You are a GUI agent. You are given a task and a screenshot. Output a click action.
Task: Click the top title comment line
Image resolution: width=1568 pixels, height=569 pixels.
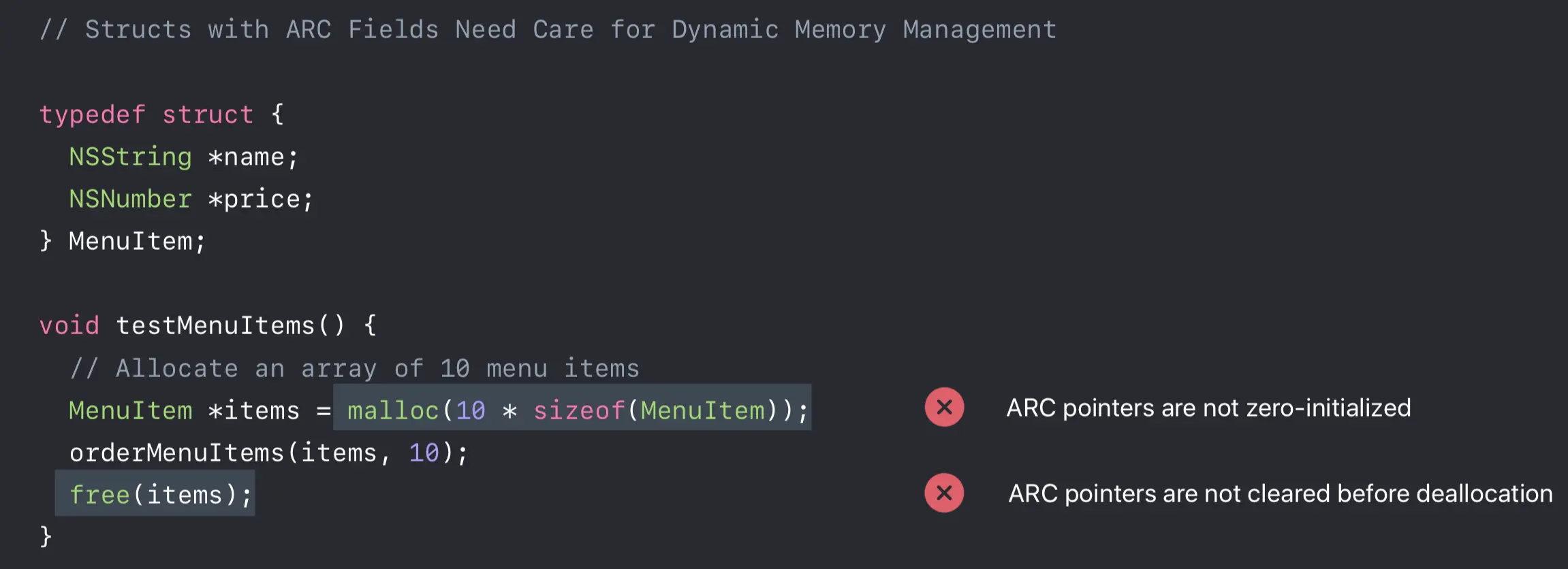[548, 29]
